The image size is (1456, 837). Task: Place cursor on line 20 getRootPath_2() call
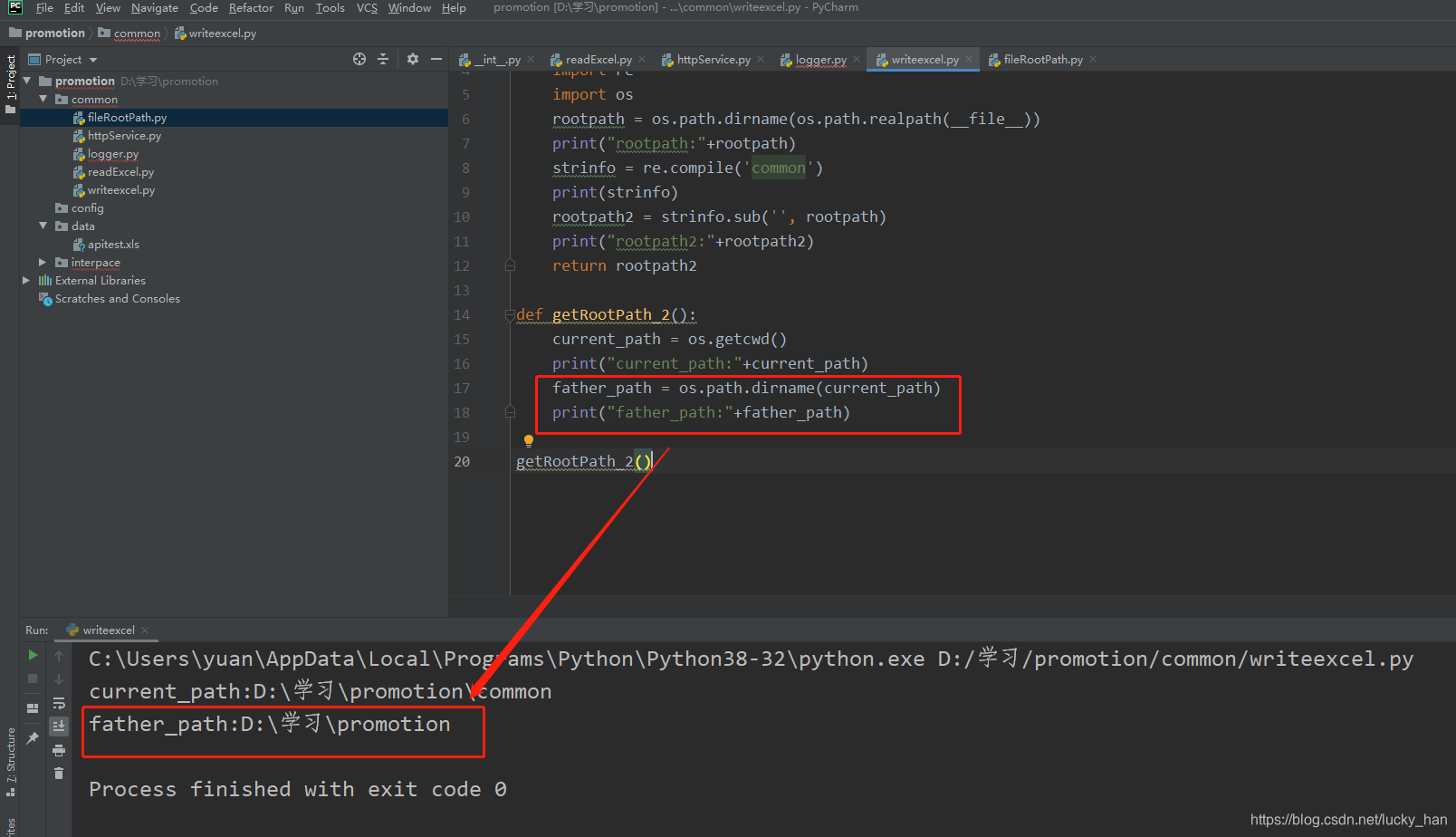point(583,462)
